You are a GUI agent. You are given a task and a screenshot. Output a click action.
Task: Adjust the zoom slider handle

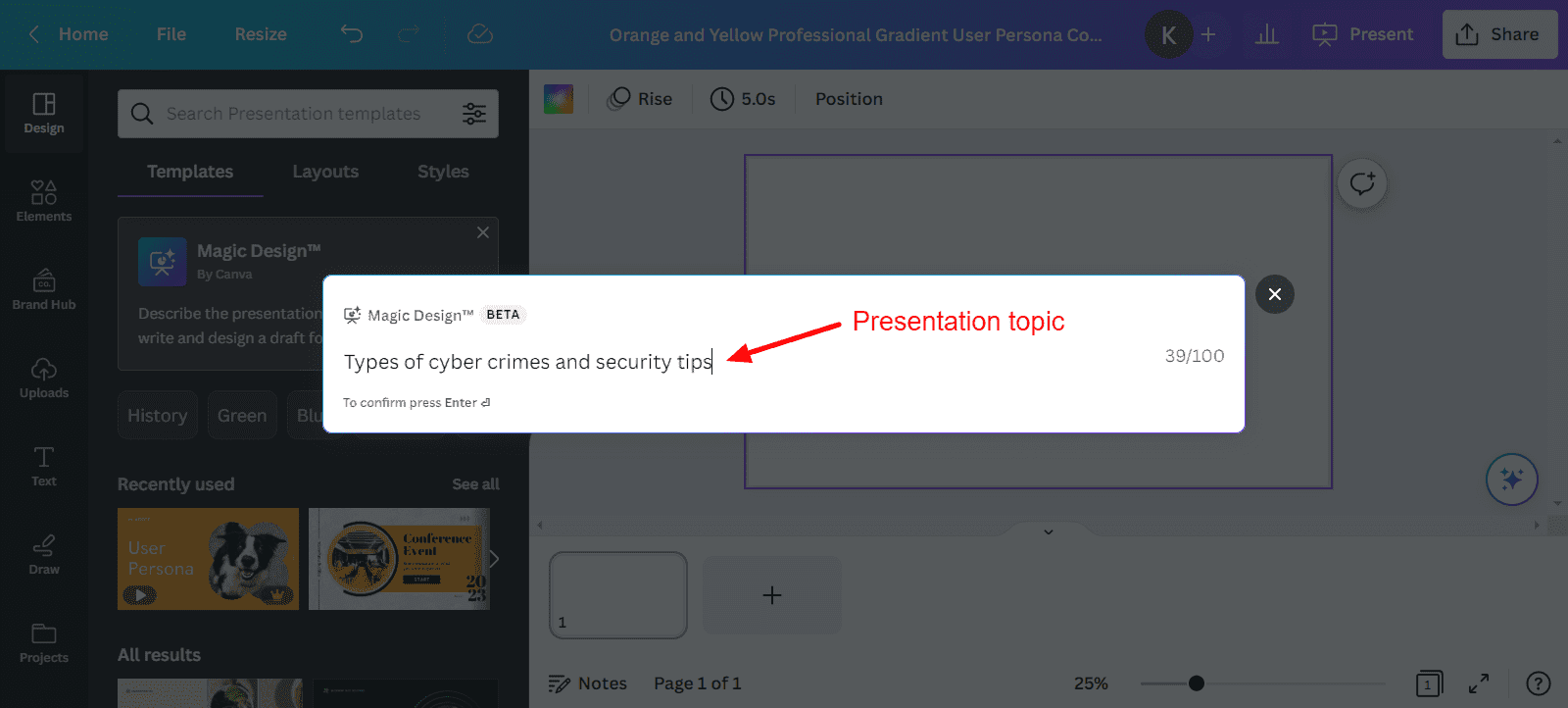tap(1197, 683)
